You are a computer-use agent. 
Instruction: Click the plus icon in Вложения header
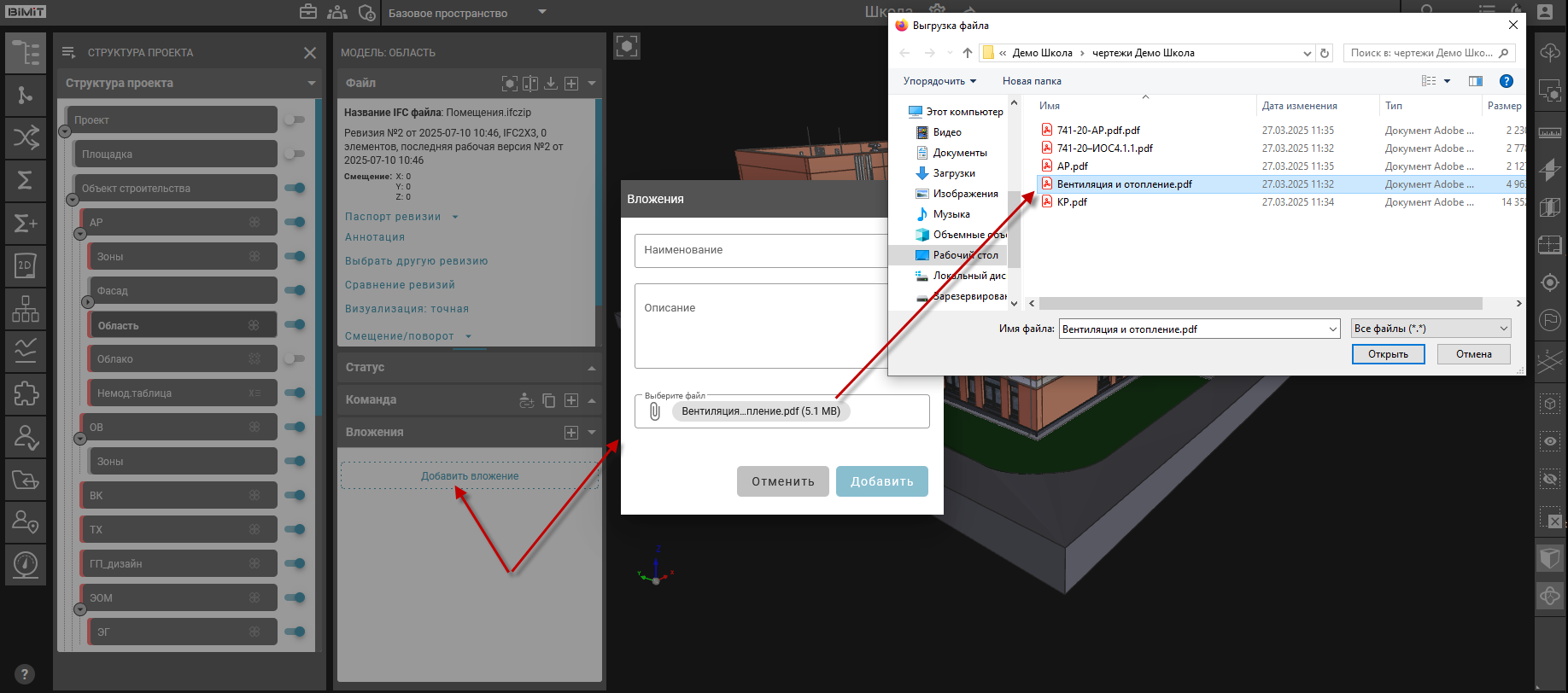(x=571, y=433)
